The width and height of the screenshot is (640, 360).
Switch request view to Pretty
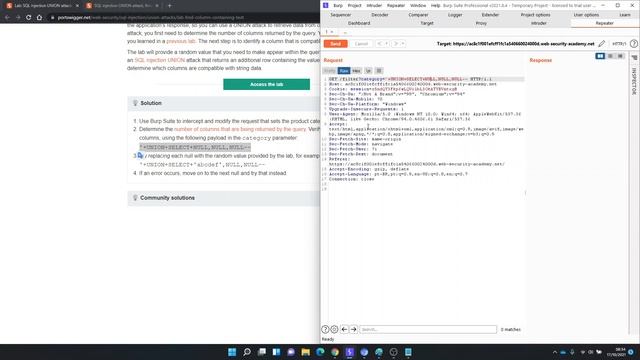[x=329, y=71]
